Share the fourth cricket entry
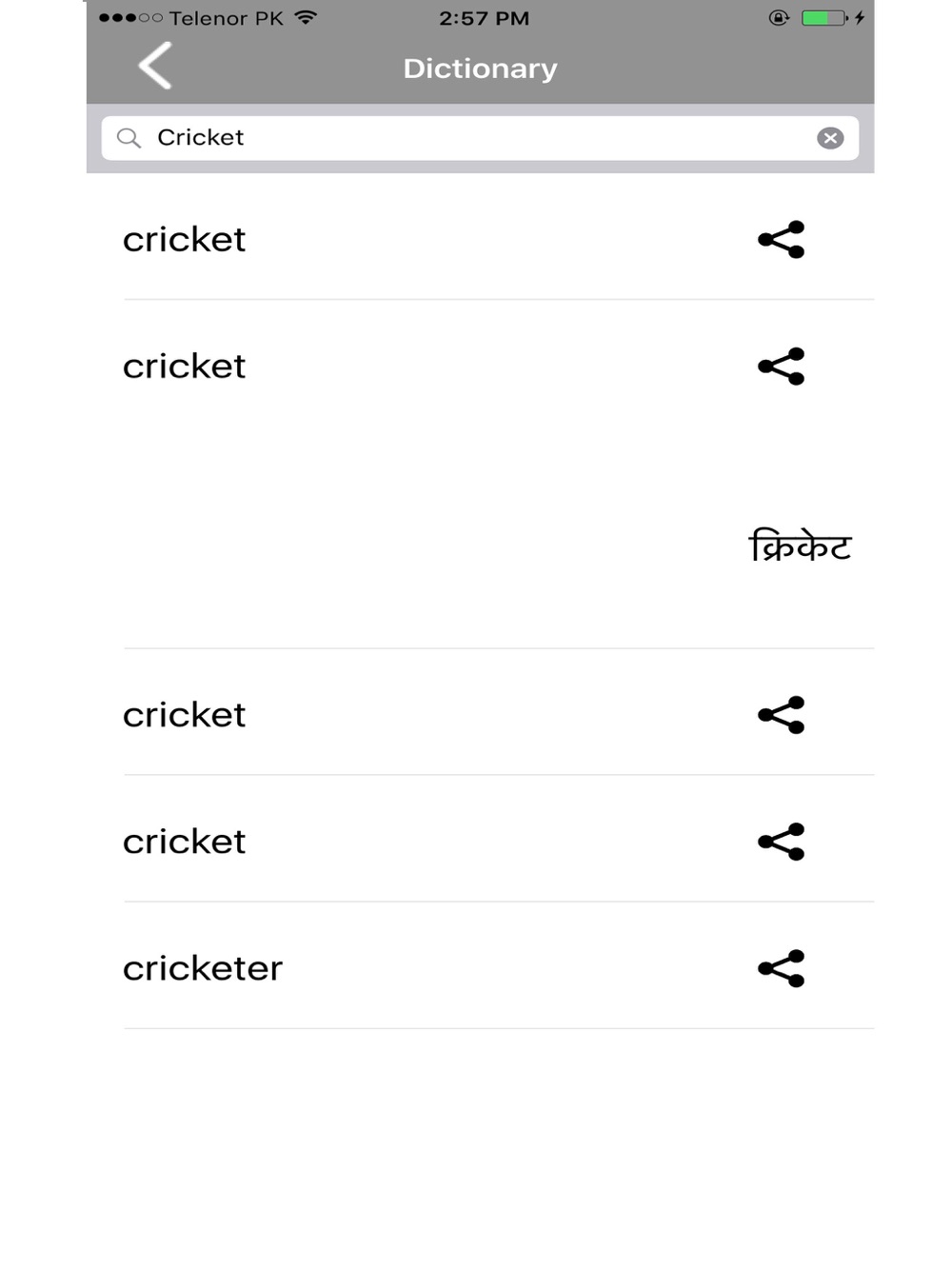 click(782, 842)
